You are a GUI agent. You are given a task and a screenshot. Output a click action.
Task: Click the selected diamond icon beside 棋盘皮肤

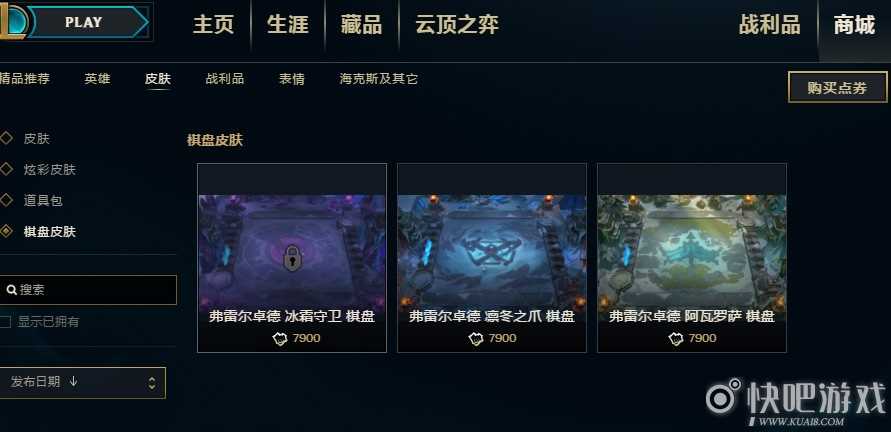click(x=6, y=231)
